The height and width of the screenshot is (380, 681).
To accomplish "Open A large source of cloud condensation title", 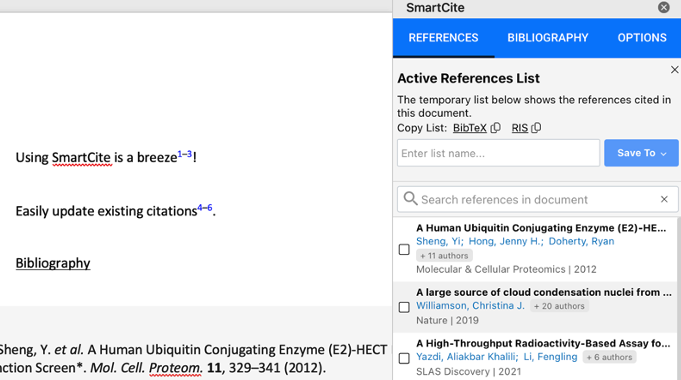I will (544, 292).
